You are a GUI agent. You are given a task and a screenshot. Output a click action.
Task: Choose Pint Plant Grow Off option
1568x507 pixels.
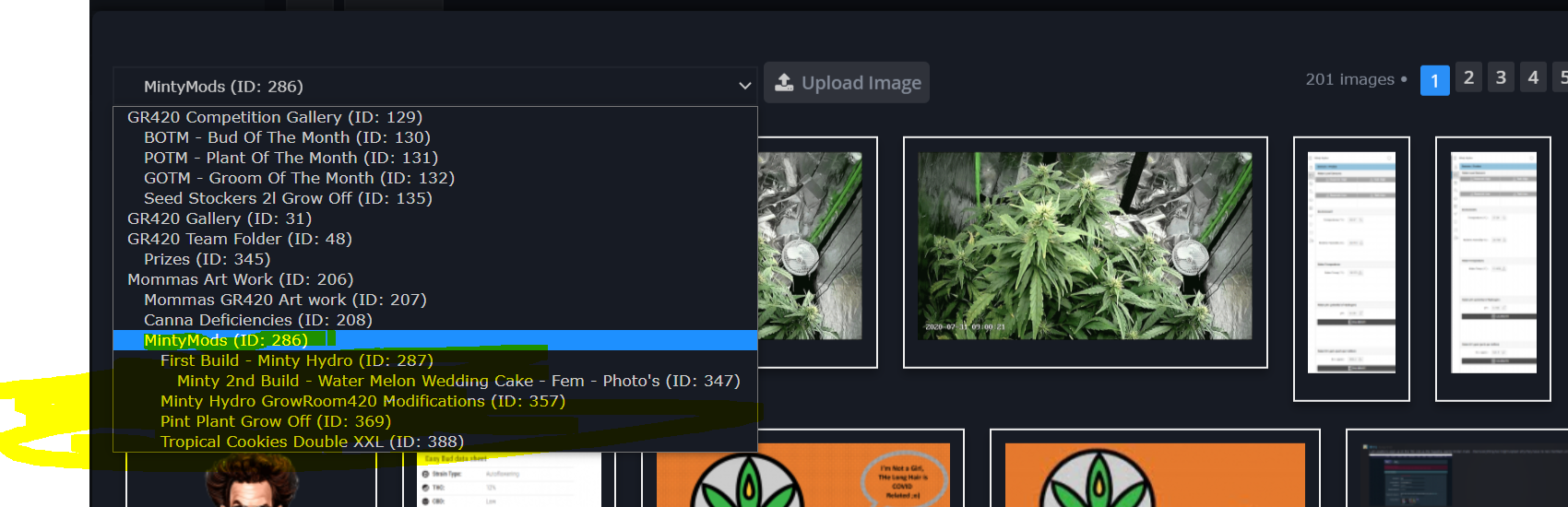coord(275,421)
